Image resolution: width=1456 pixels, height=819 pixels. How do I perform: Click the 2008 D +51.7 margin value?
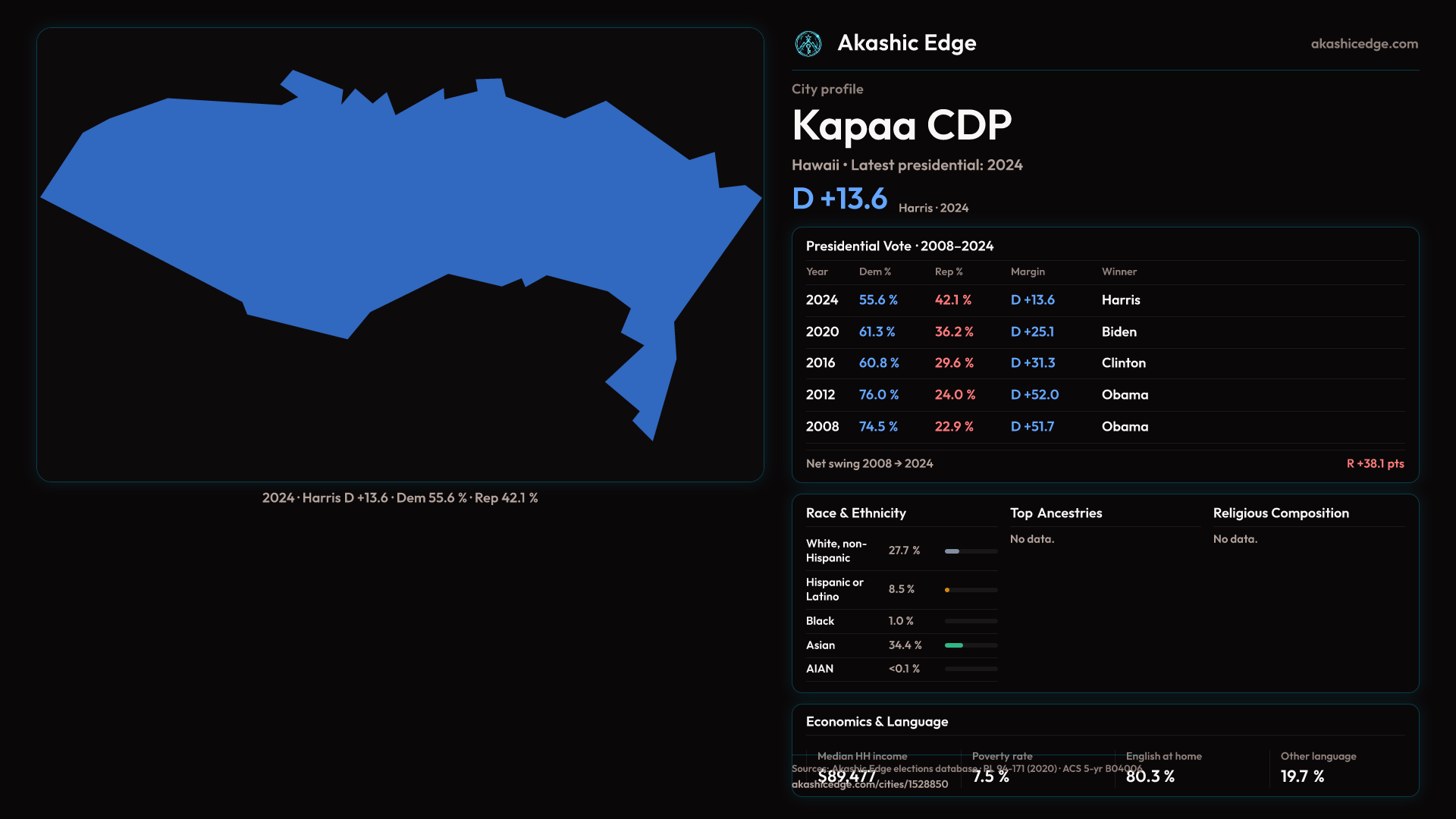pyautogui.click(x=1032, y=427)
